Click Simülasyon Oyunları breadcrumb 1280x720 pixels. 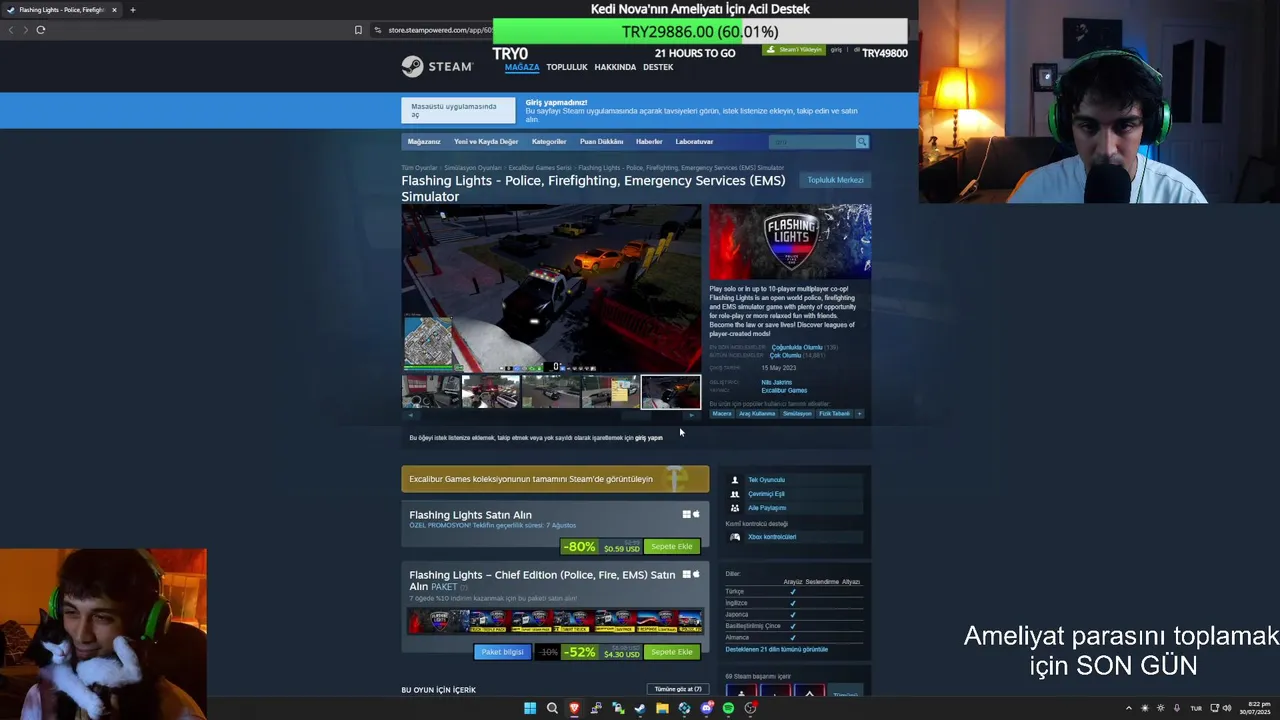tap(473, 168)
